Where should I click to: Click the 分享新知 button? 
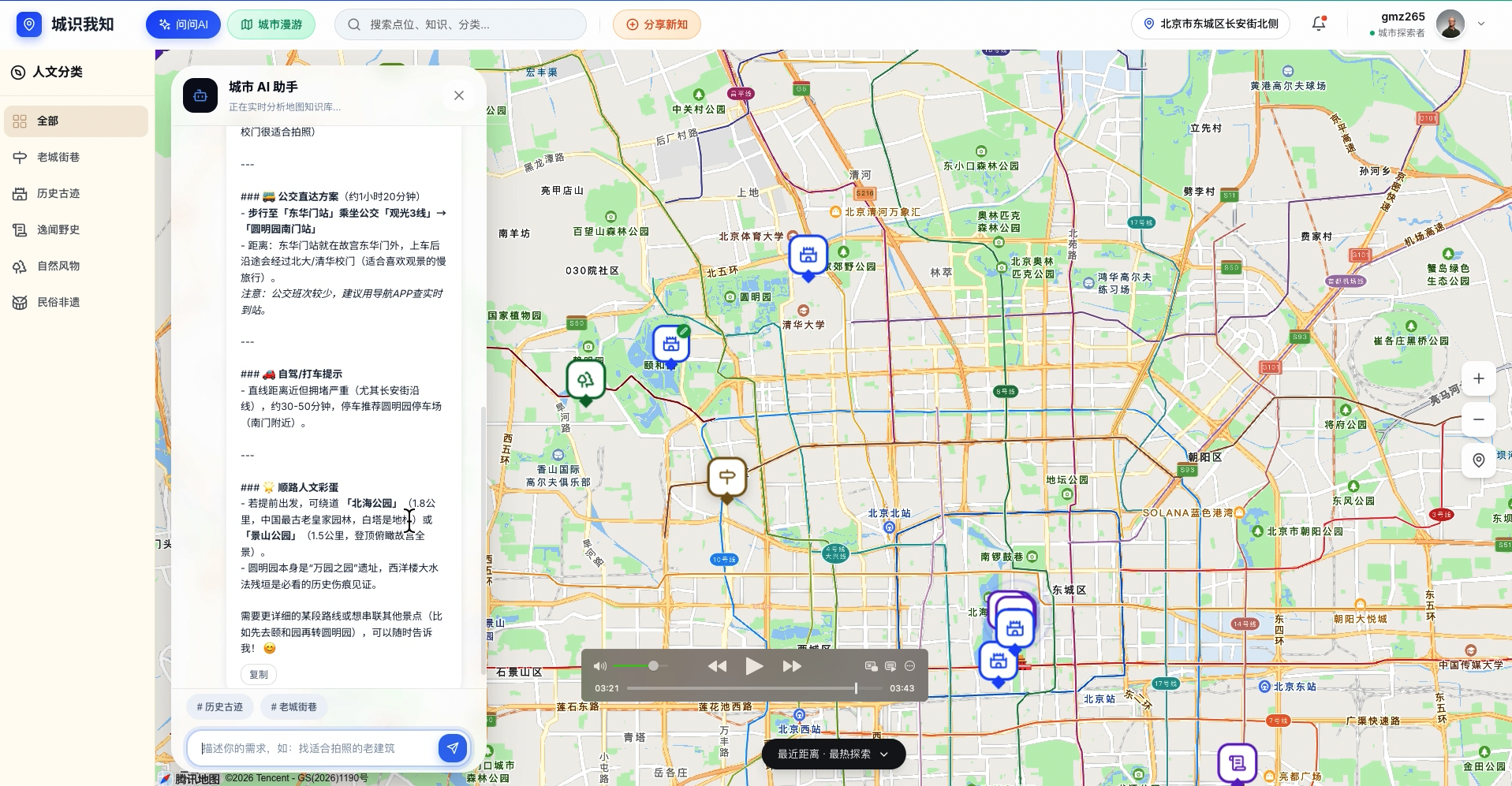[657, 24]
